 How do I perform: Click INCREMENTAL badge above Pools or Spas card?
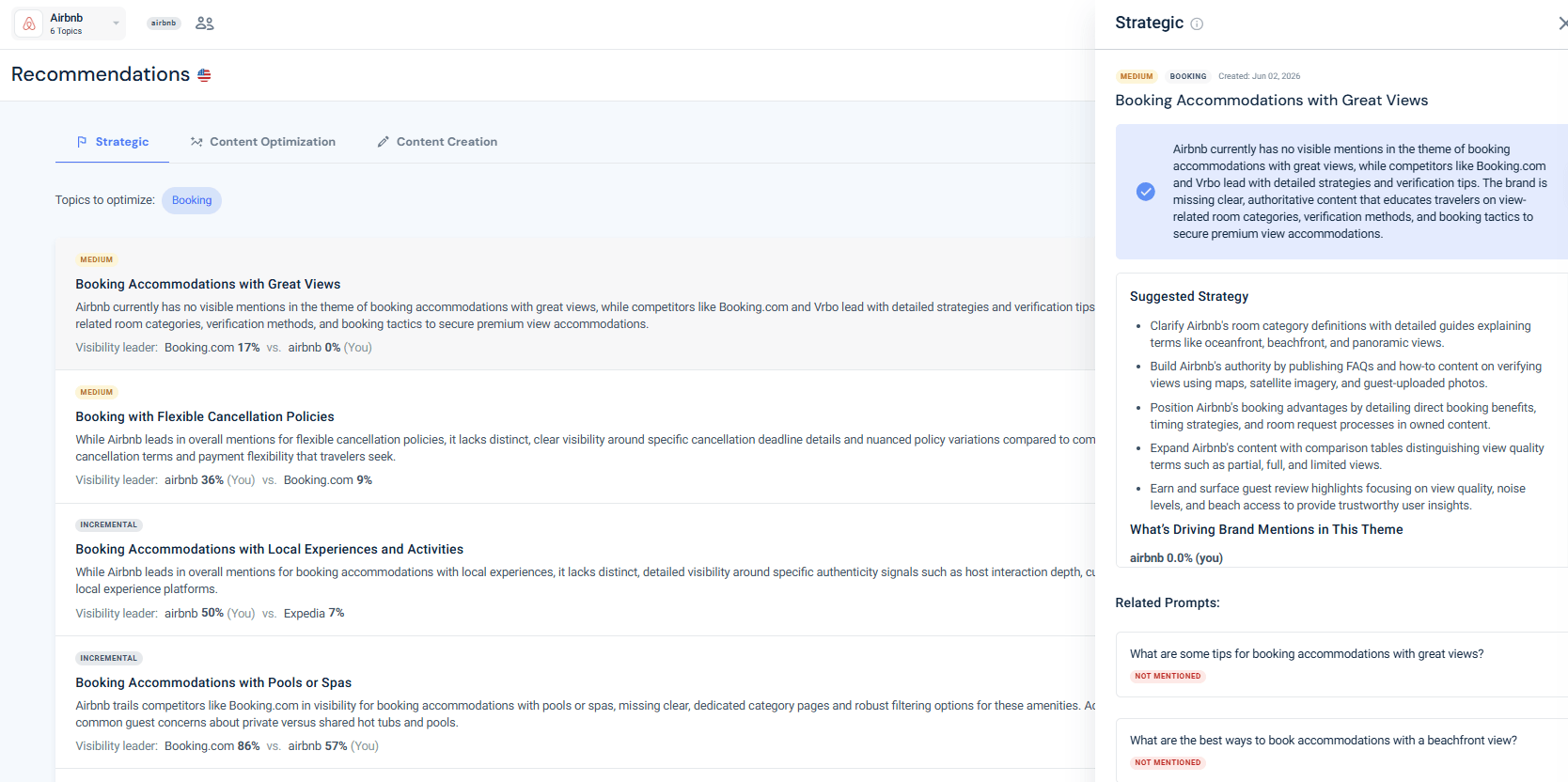[x=109, y=658]
